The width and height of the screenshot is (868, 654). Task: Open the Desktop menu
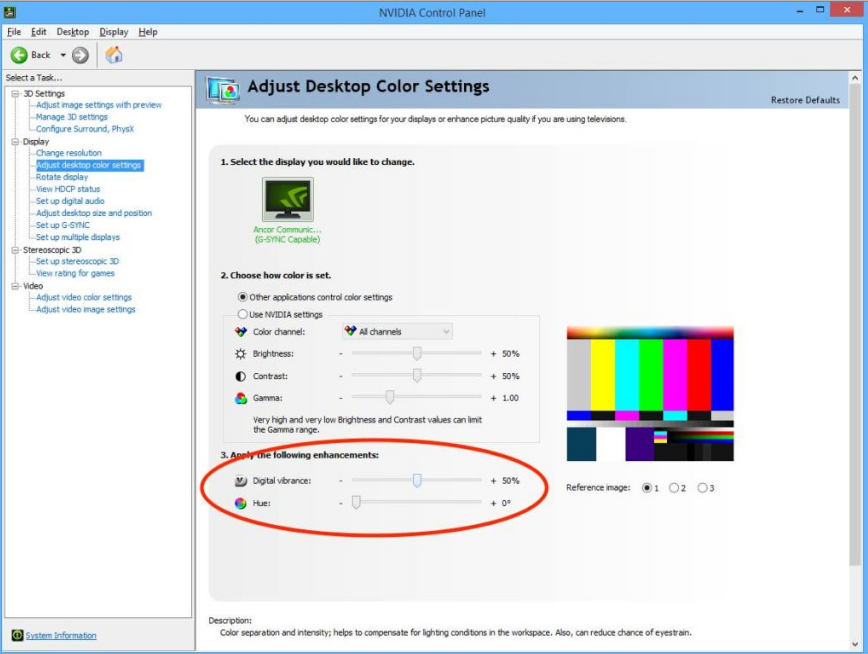pyautogui.click(x=73, y=32)
